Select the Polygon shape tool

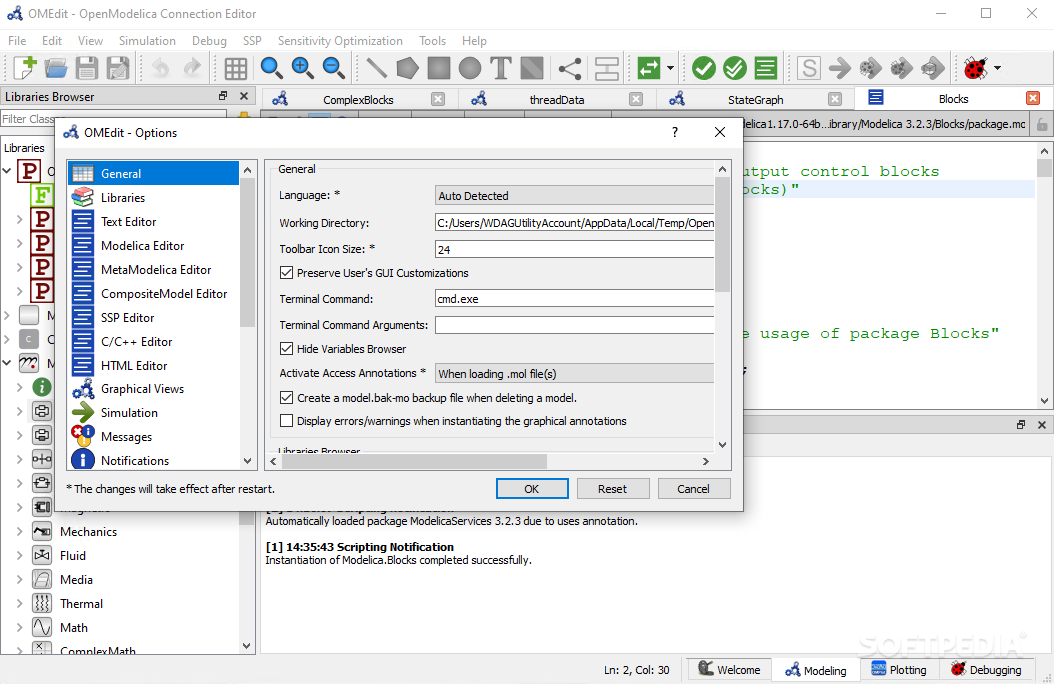point(407,68)
